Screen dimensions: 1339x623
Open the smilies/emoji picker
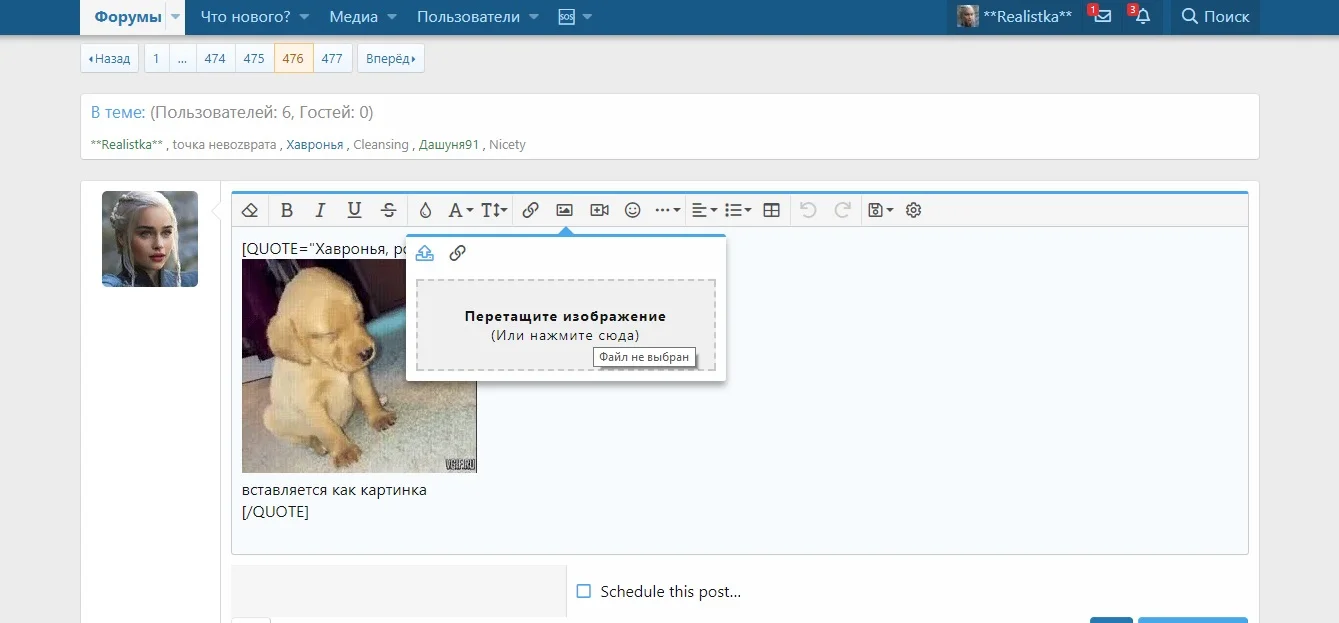click(x=632, y=210)
